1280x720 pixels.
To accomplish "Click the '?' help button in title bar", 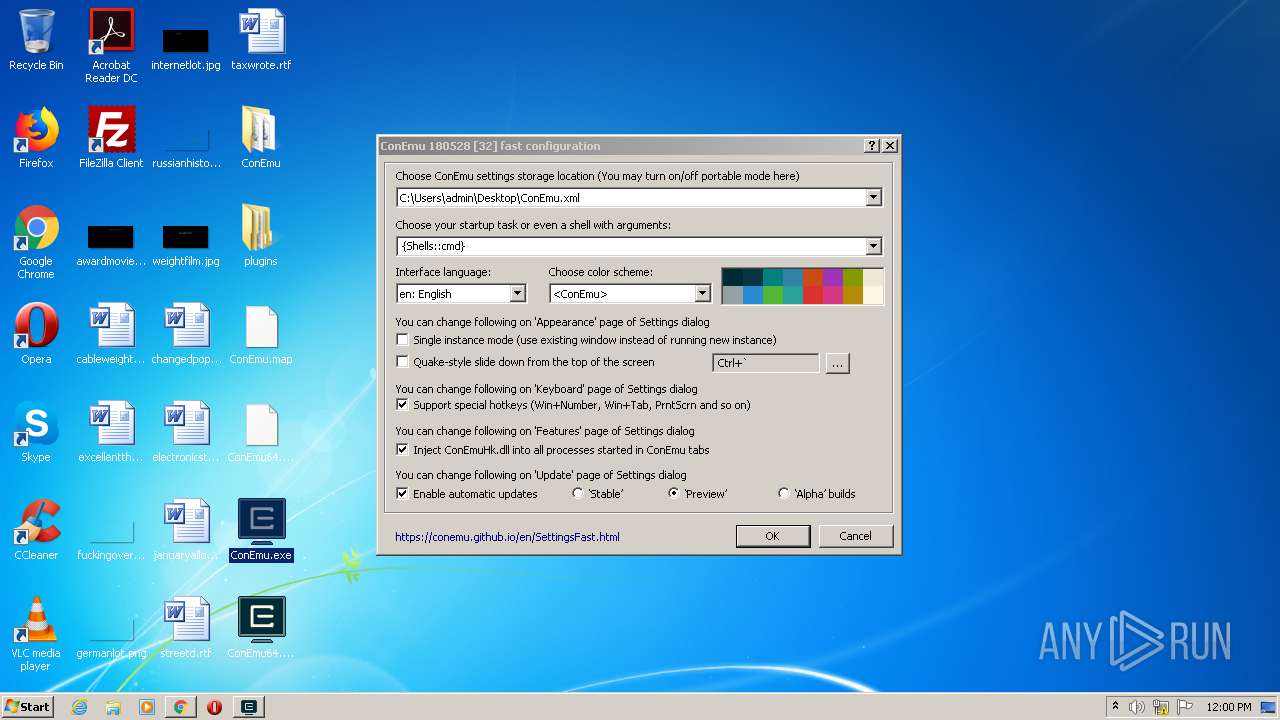I will [872, 146].
